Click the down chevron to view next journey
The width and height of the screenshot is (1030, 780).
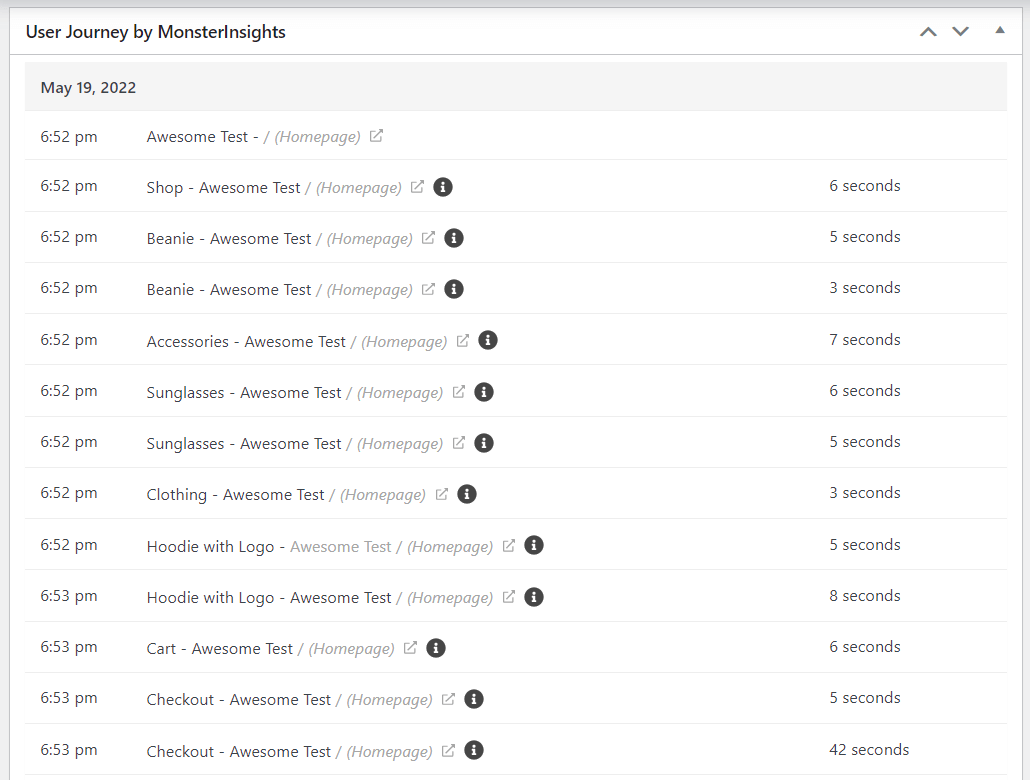click(x=960, y=31)
